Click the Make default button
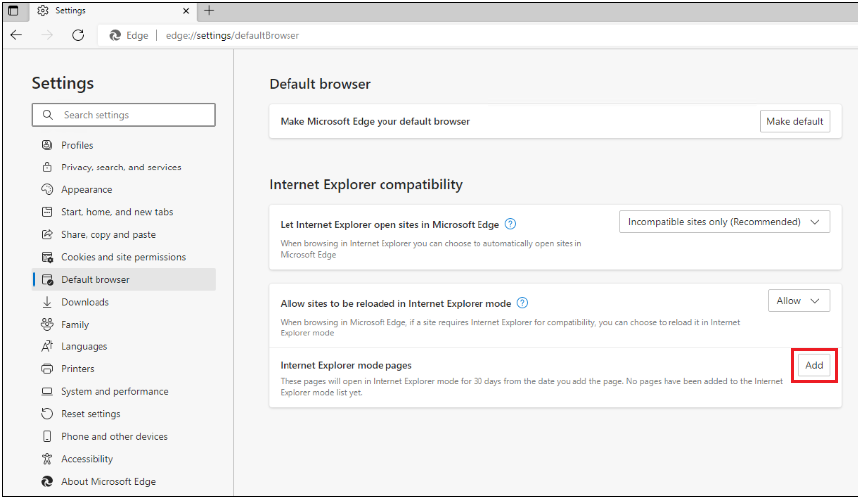Image resolution: width=858 pixels, height=497 pixels. (x=795, y=122)
